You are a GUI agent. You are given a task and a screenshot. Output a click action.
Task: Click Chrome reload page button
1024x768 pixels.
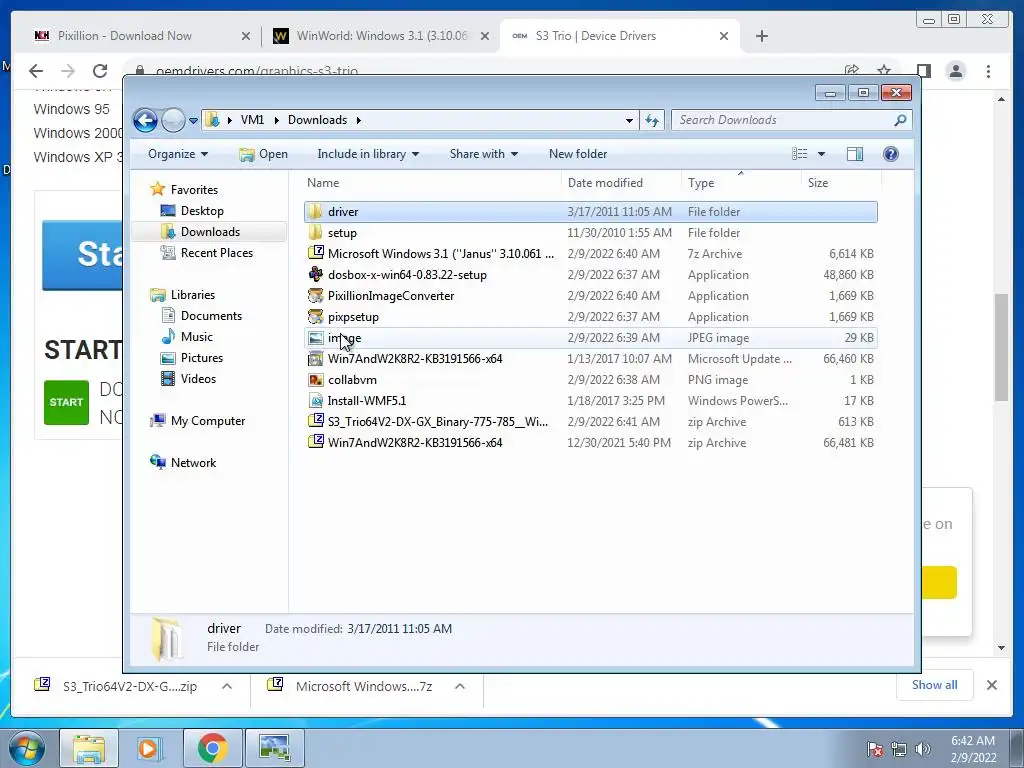99,71
